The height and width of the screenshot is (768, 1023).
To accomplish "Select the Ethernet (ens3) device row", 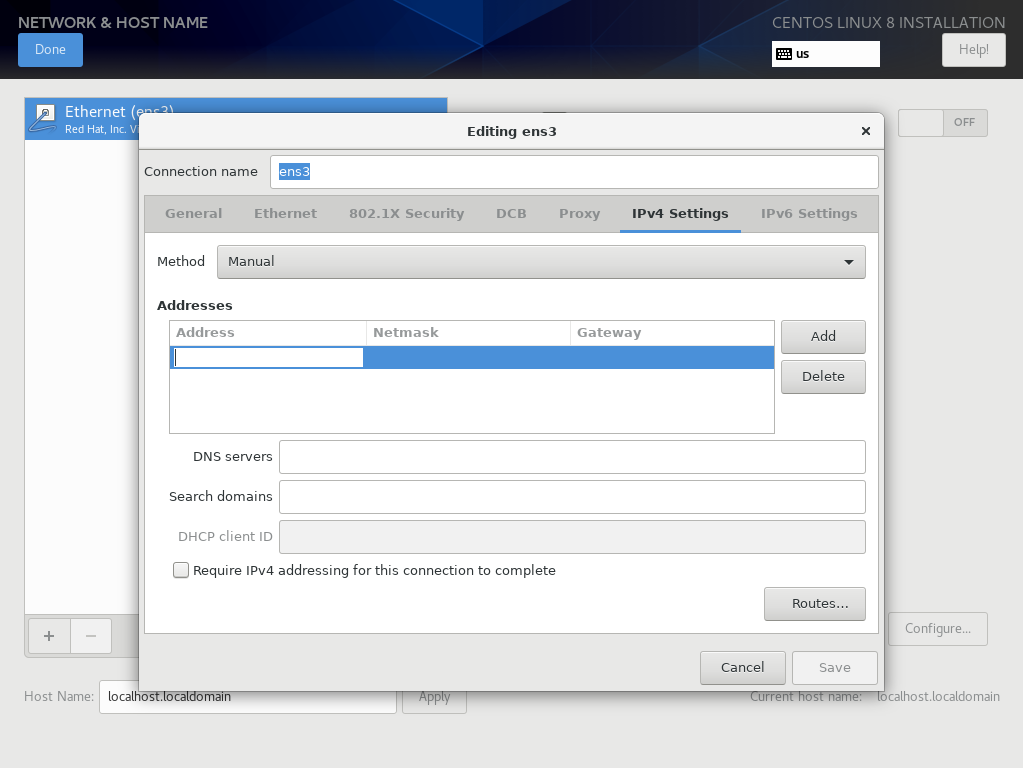I will (x=236, y=119).
